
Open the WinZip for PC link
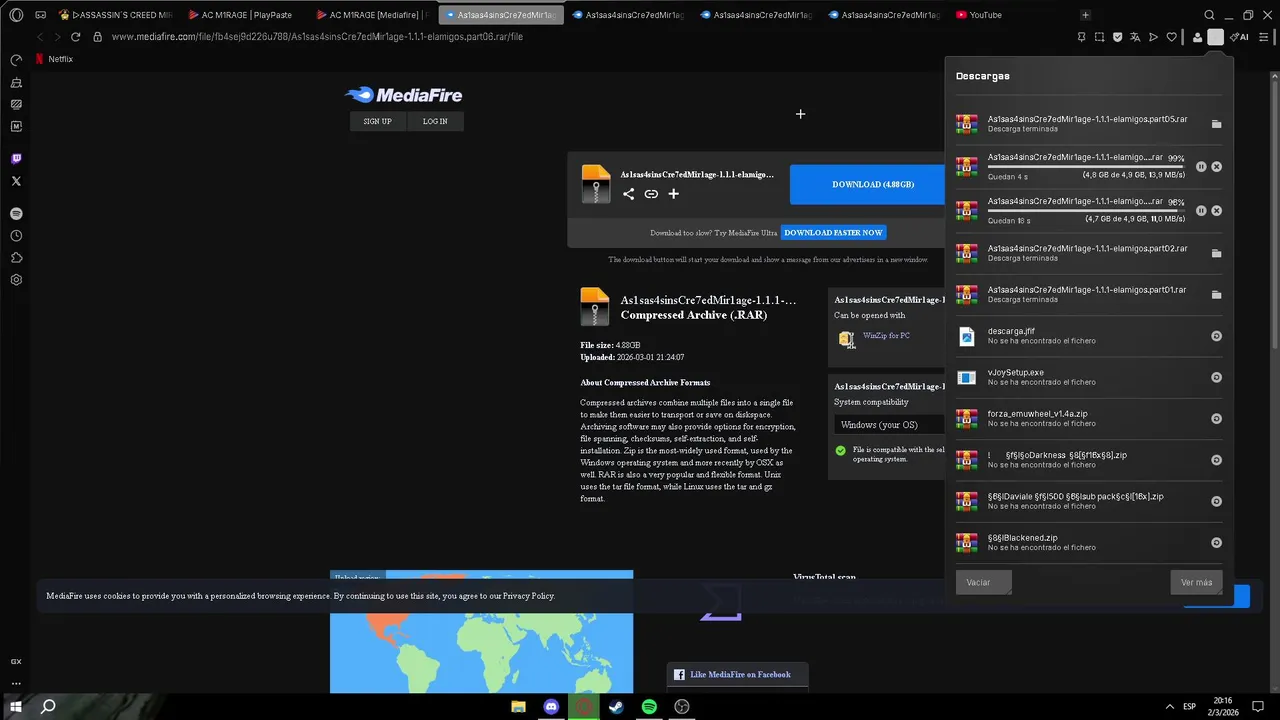886,336
